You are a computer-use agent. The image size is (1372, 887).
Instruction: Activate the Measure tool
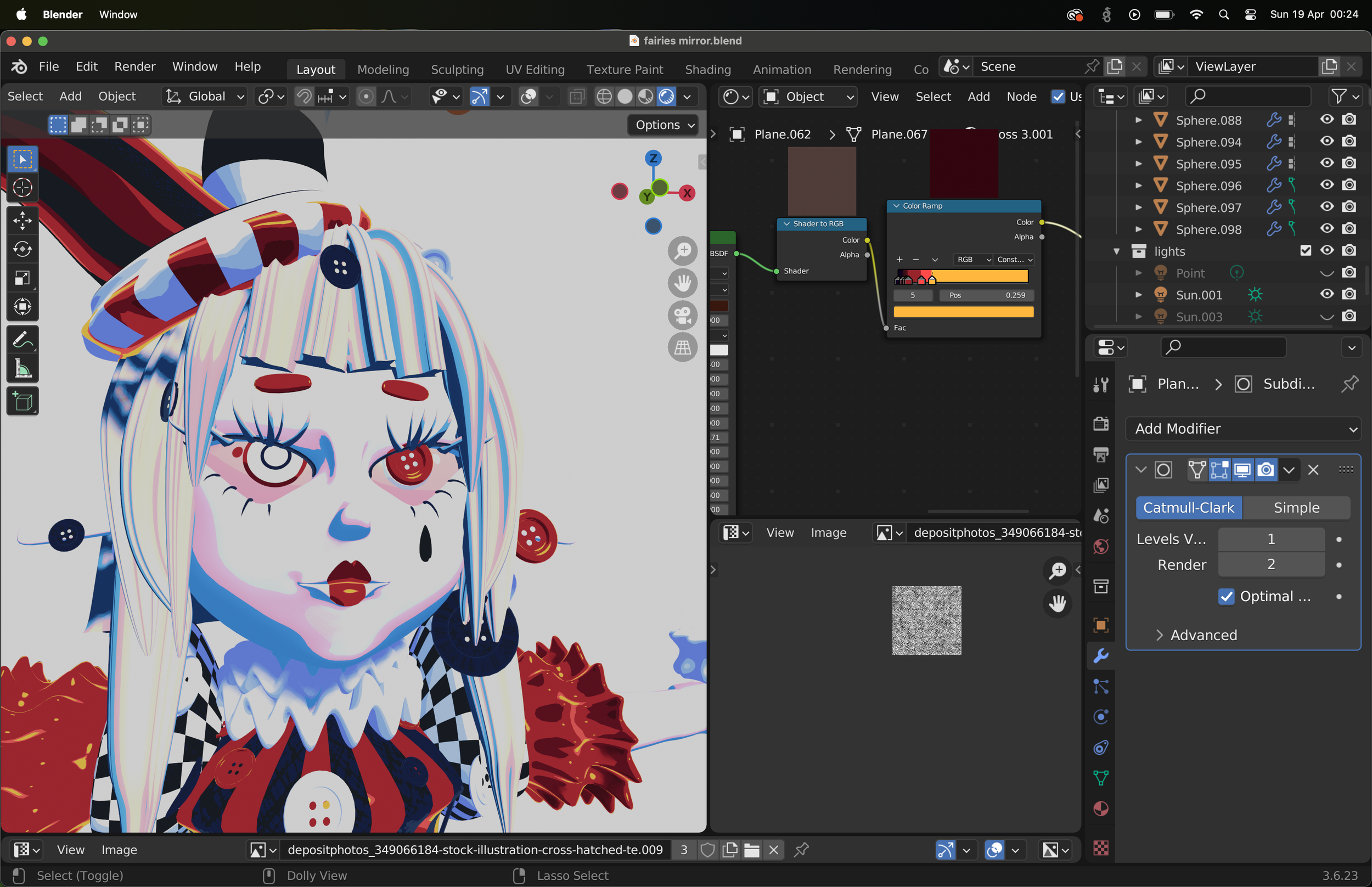(23, 369)
